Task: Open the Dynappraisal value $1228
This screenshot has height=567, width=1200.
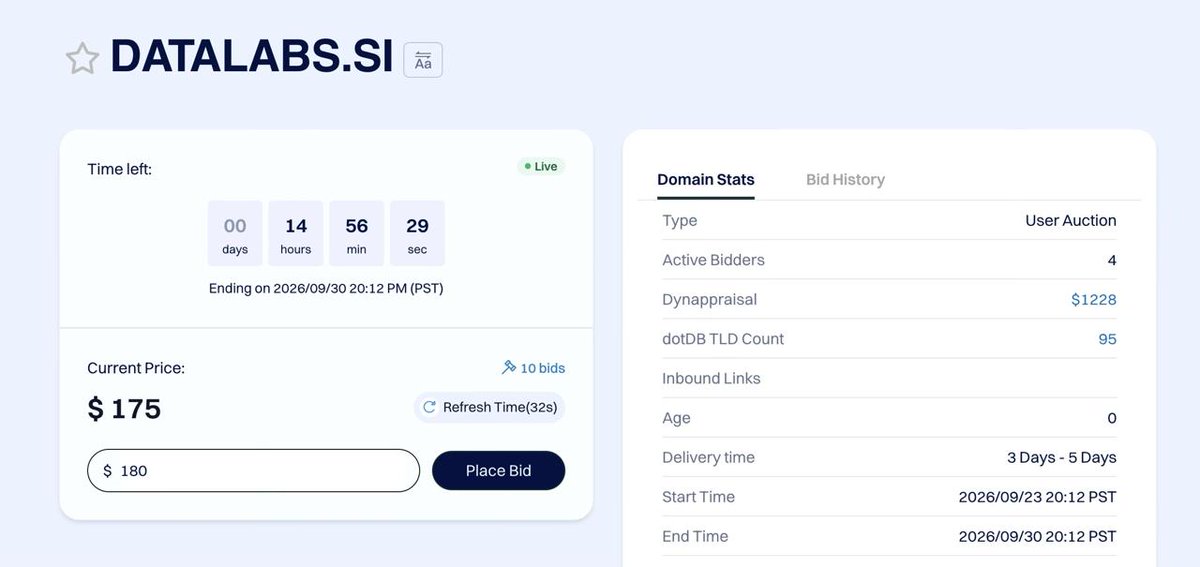Action: tap(1094, 299)
